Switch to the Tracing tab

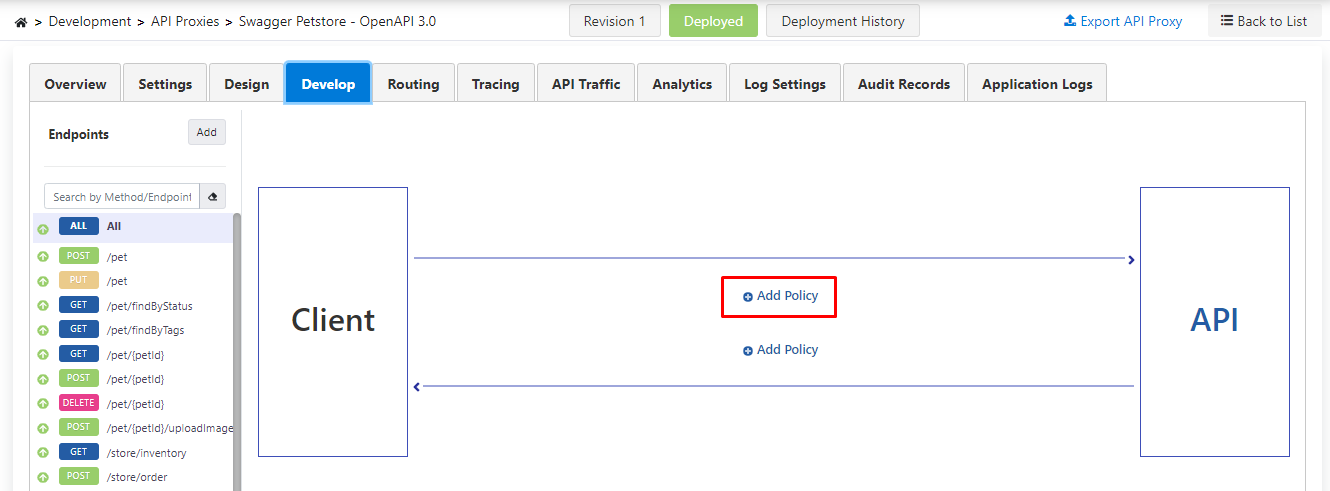495,84
